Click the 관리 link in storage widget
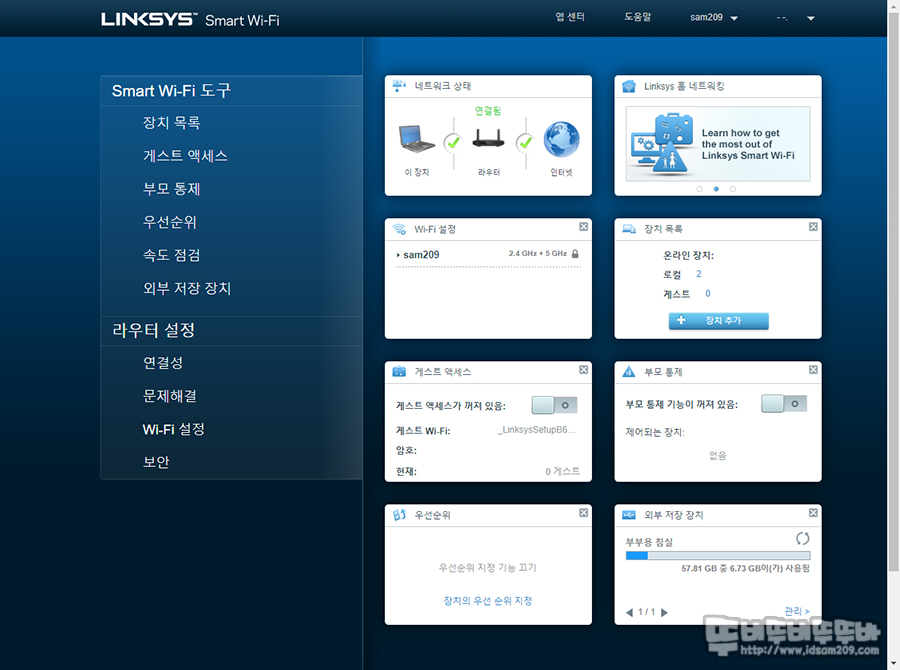The width and height of the screenshot is (900, 670). click(x=797, y=611)
